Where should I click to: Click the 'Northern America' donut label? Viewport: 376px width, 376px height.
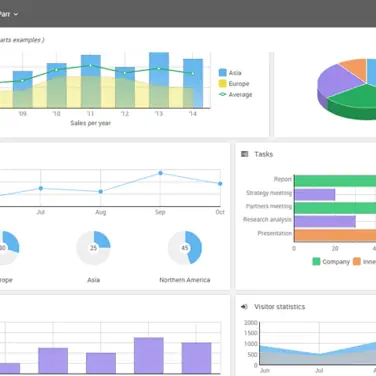tap(185, 280)
